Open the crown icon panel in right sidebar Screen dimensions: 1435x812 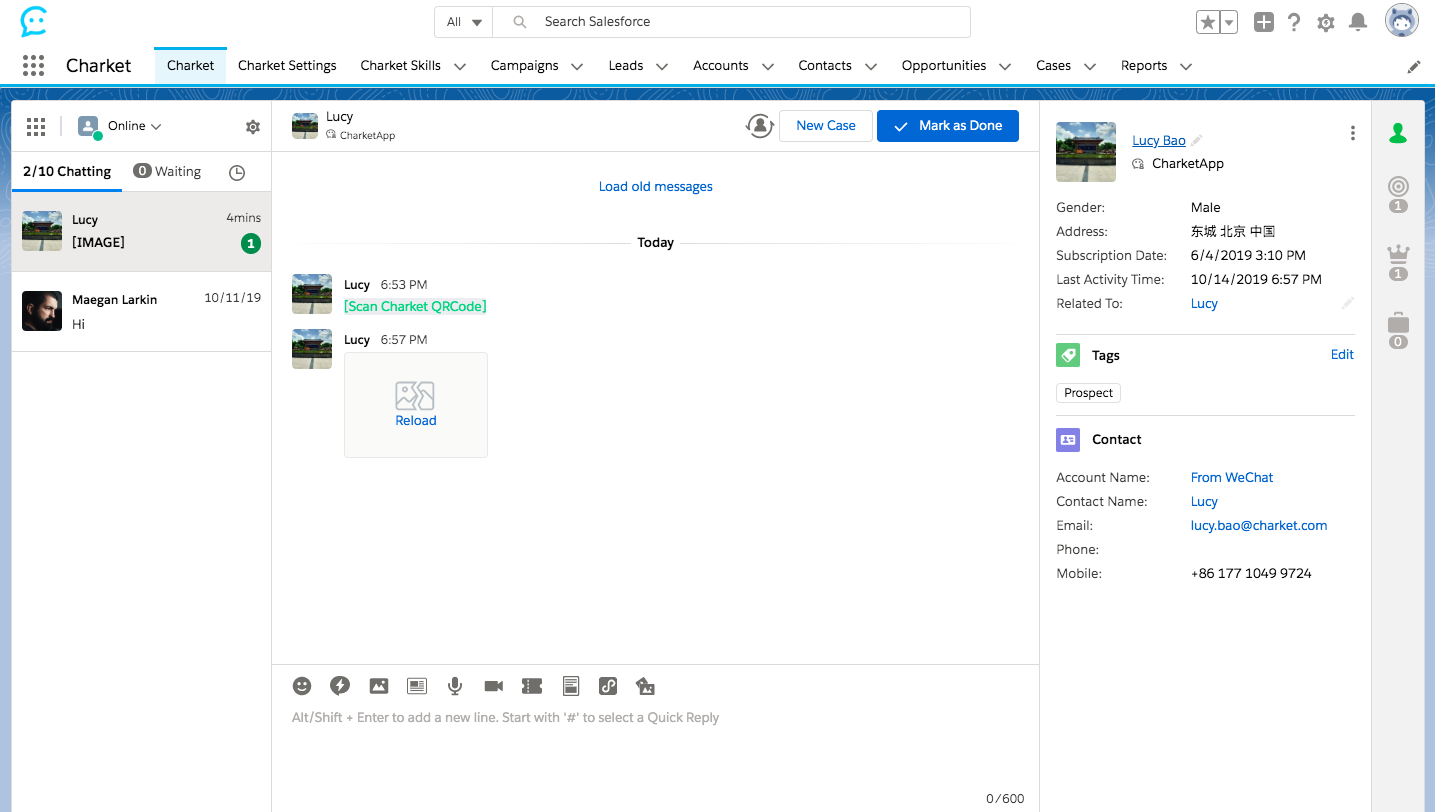click(x=1398, y=255)
